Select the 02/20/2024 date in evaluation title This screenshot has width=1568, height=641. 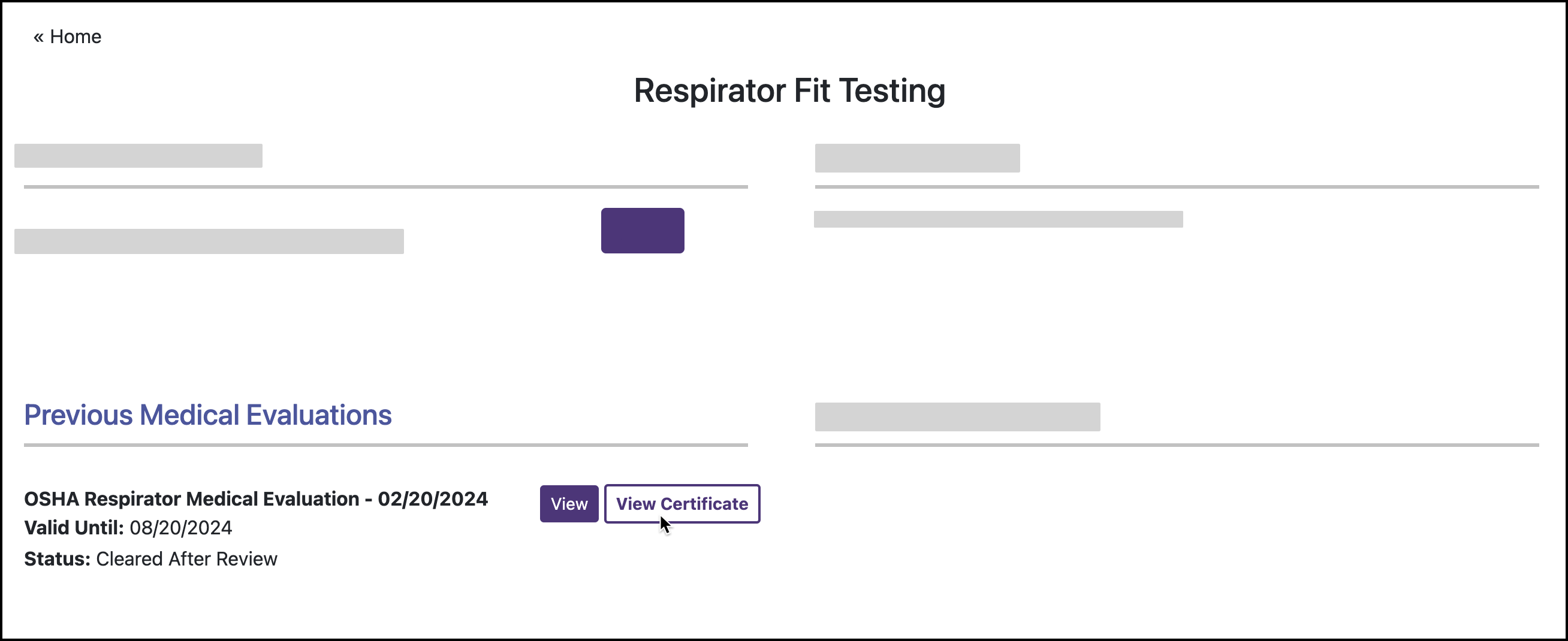pos(433,498)
